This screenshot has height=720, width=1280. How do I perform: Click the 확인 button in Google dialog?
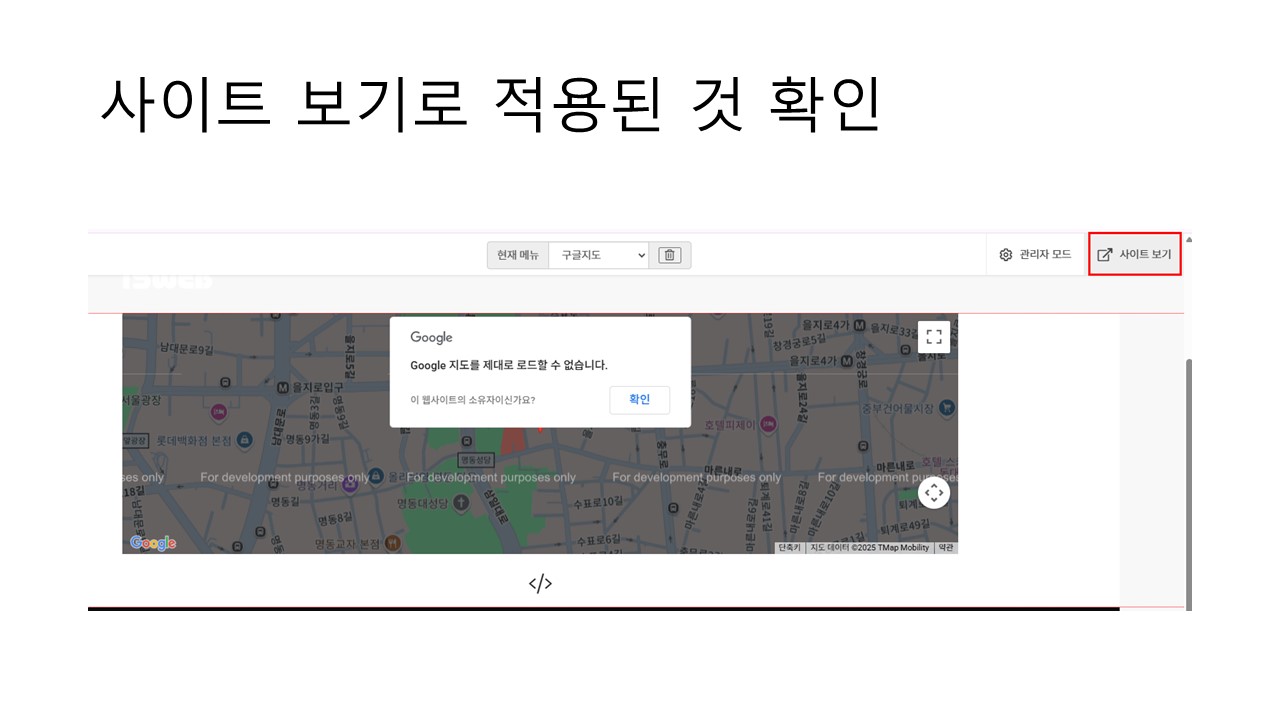tap(640, 400)
